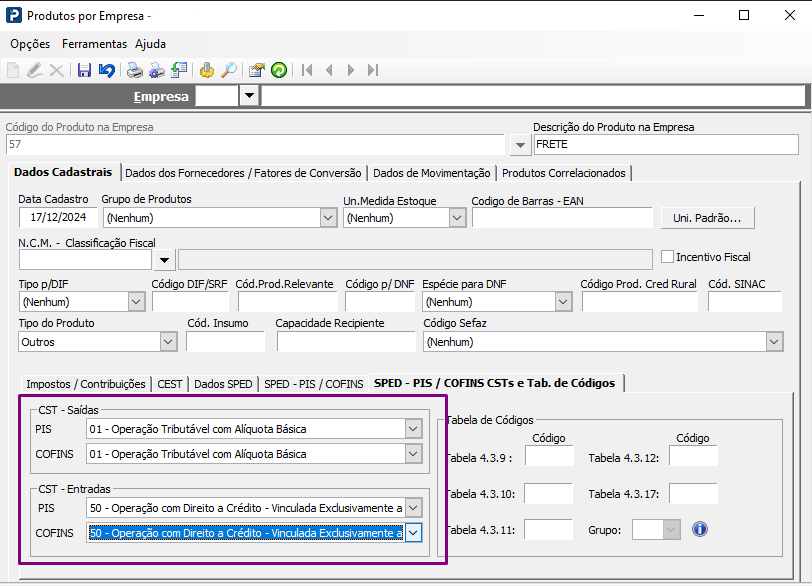
Task: Focus the Tabela 4.3.12 Código field
Action: point(693,456)
